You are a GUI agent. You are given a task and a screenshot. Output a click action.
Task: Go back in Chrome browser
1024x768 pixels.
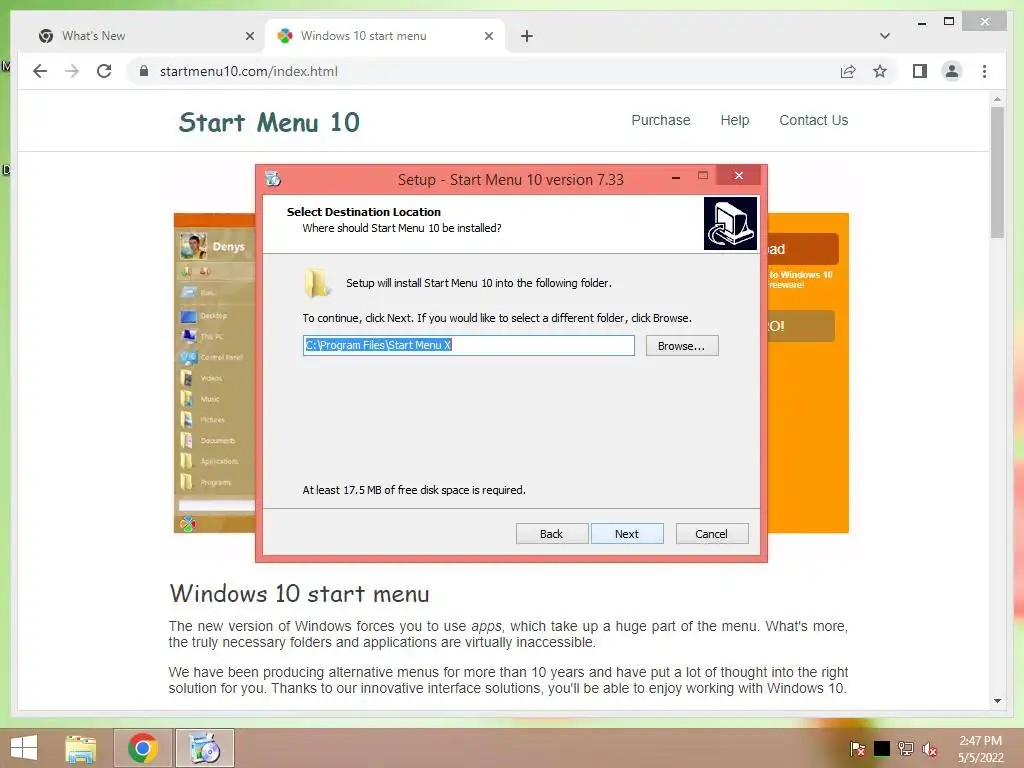pyautogui.click(x=40, y=71)
